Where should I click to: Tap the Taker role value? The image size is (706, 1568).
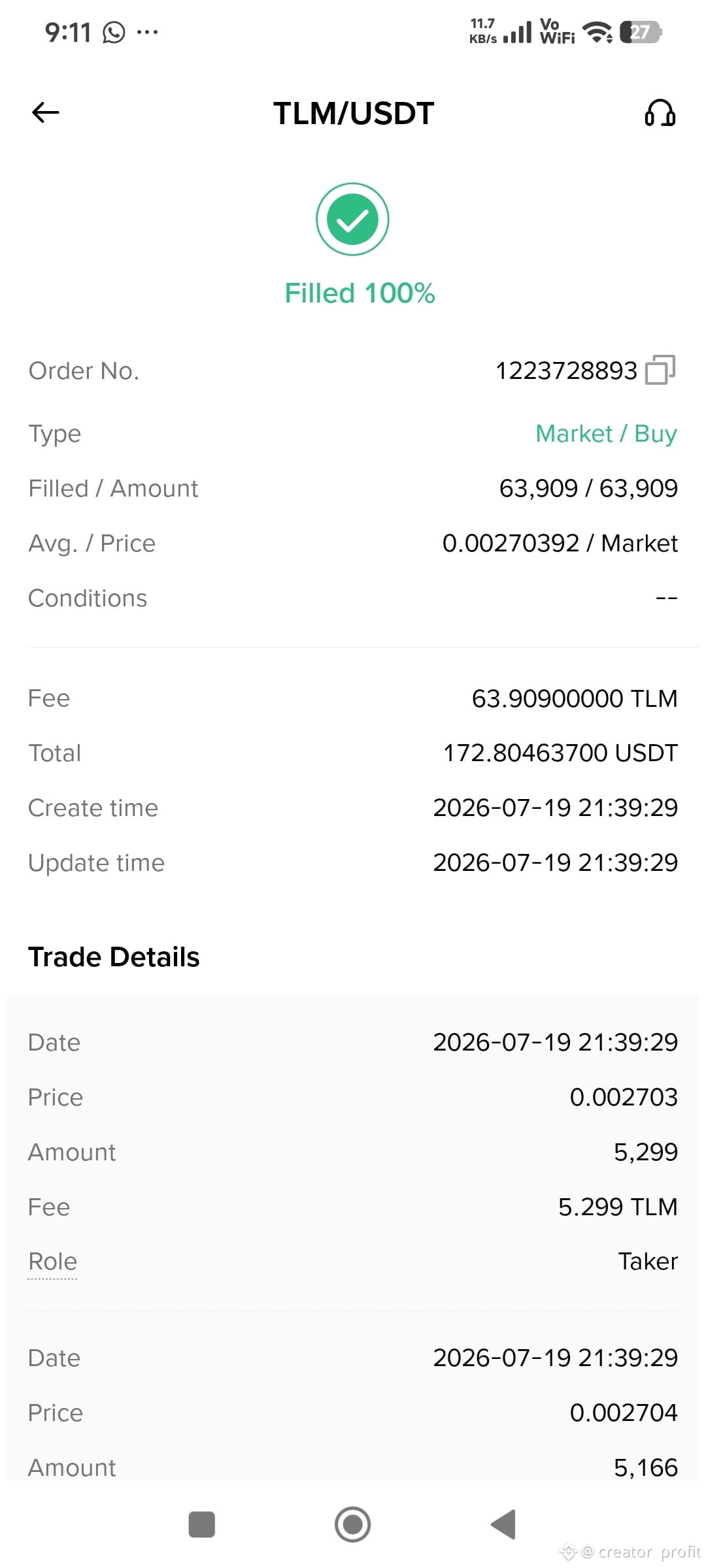(x=648, y=1262)
